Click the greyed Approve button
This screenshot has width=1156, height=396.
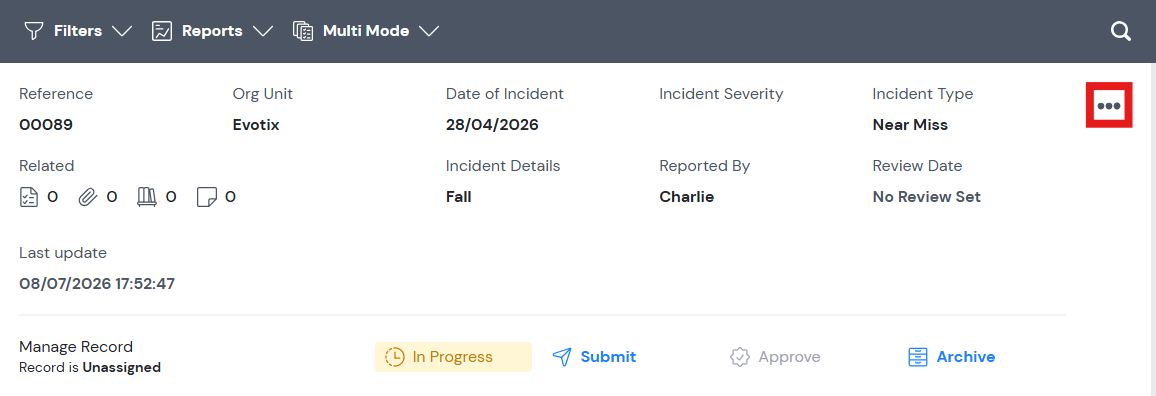tap(775, 357)
